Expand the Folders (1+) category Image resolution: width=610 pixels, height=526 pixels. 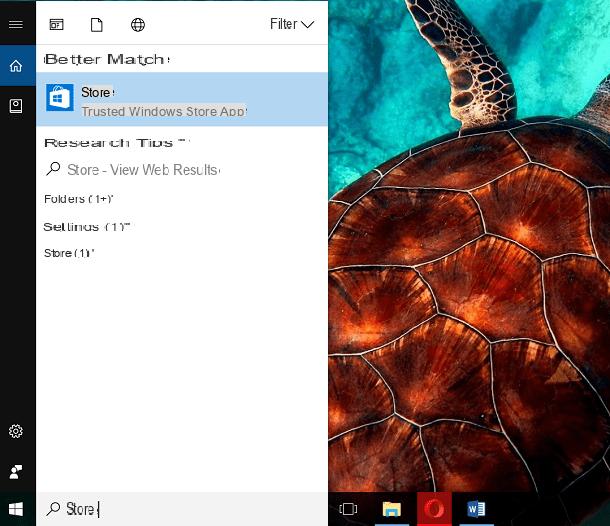click(78, 199)
